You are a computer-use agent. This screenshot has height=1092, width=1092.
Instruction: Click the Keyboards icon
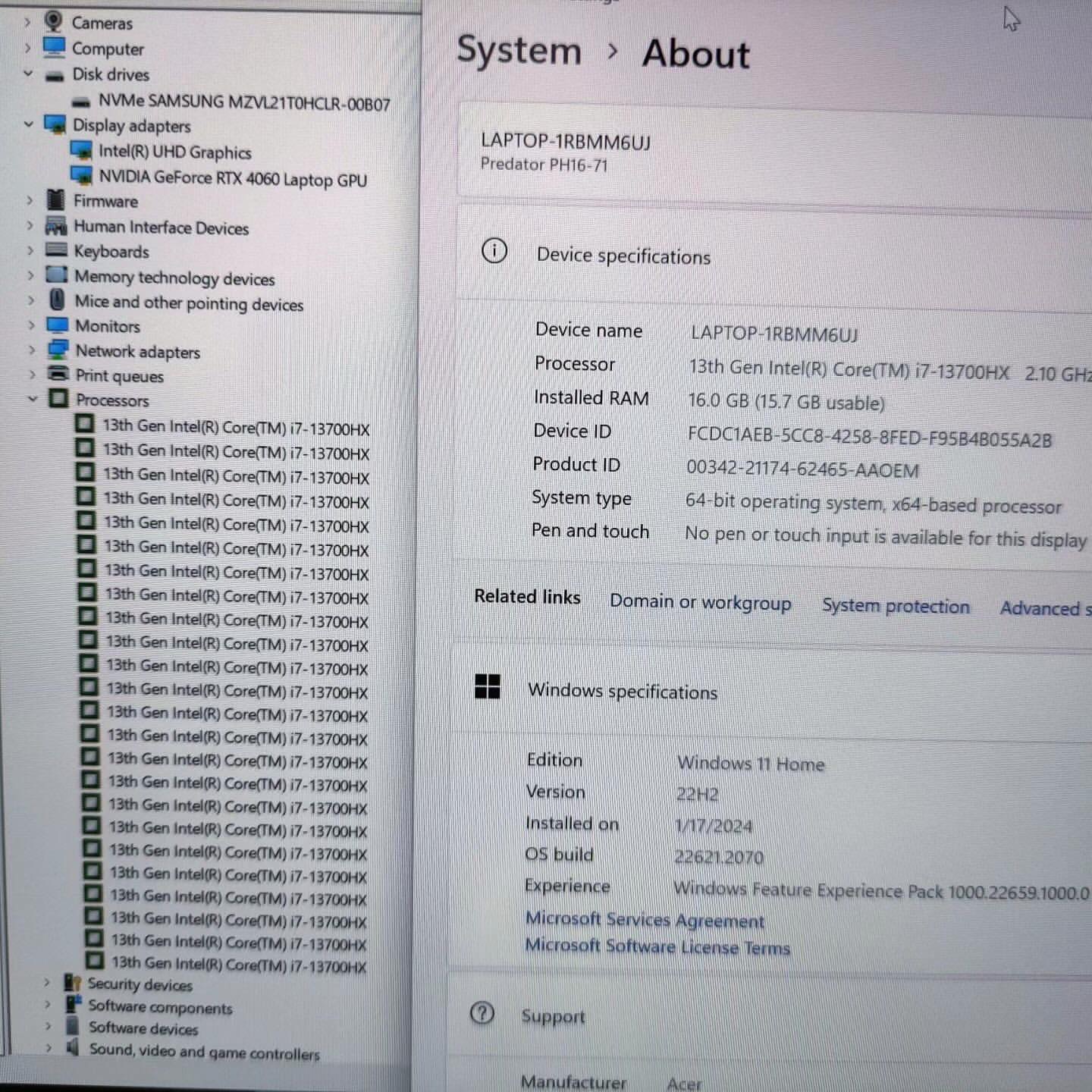(x=56, y=250)
